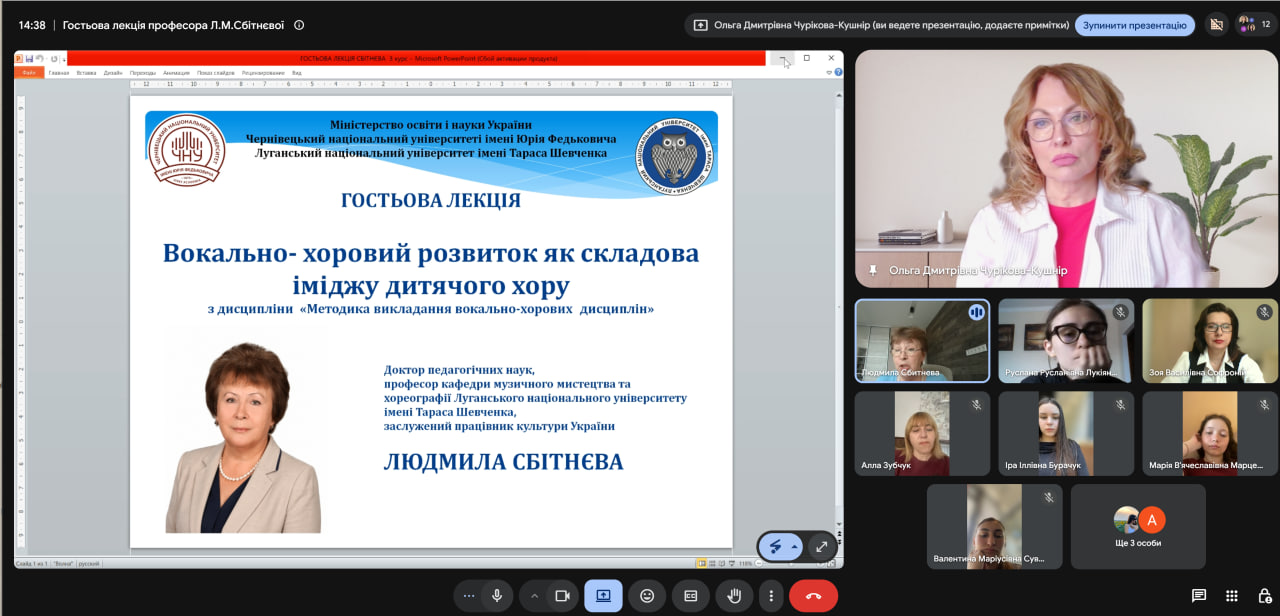1280x616 pixels.
Task: Click Зупинити презентацію button
Action: [1135, 25]
